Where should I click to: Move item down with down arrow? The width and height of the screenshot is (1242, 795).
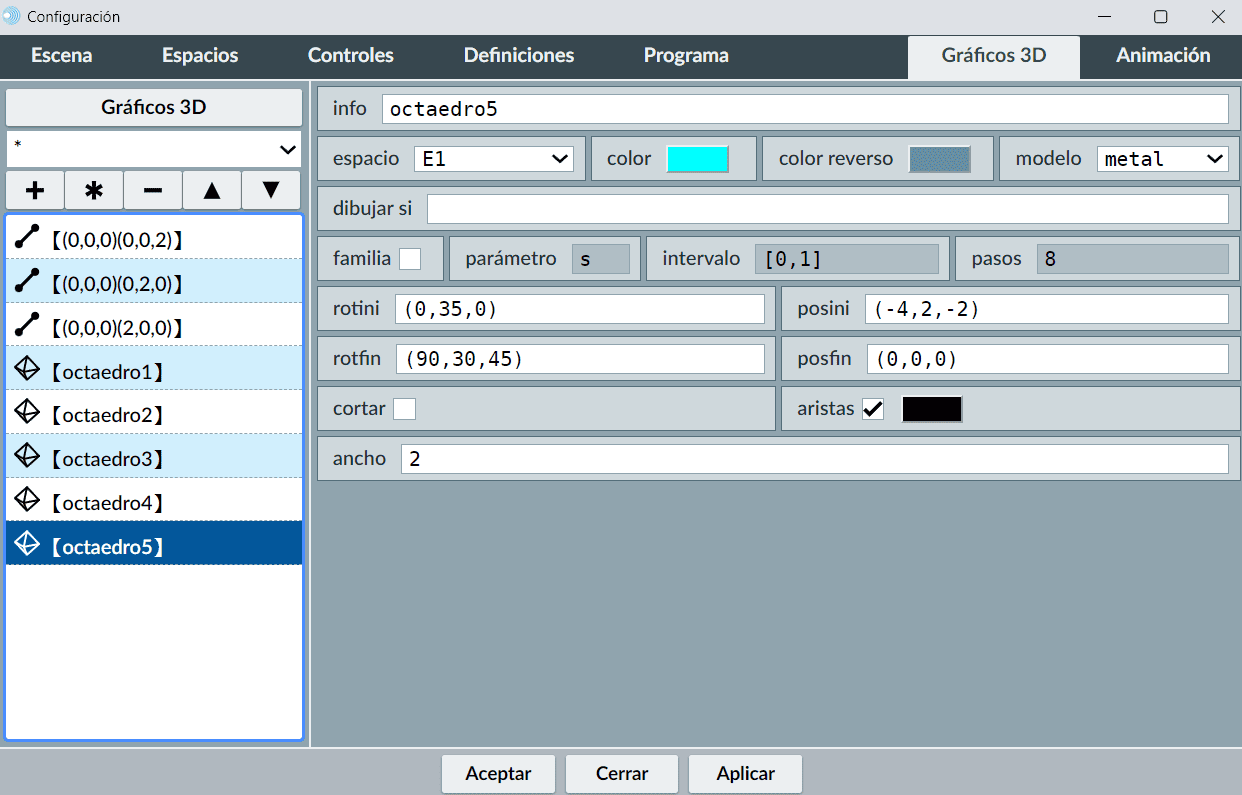(271, 190)
